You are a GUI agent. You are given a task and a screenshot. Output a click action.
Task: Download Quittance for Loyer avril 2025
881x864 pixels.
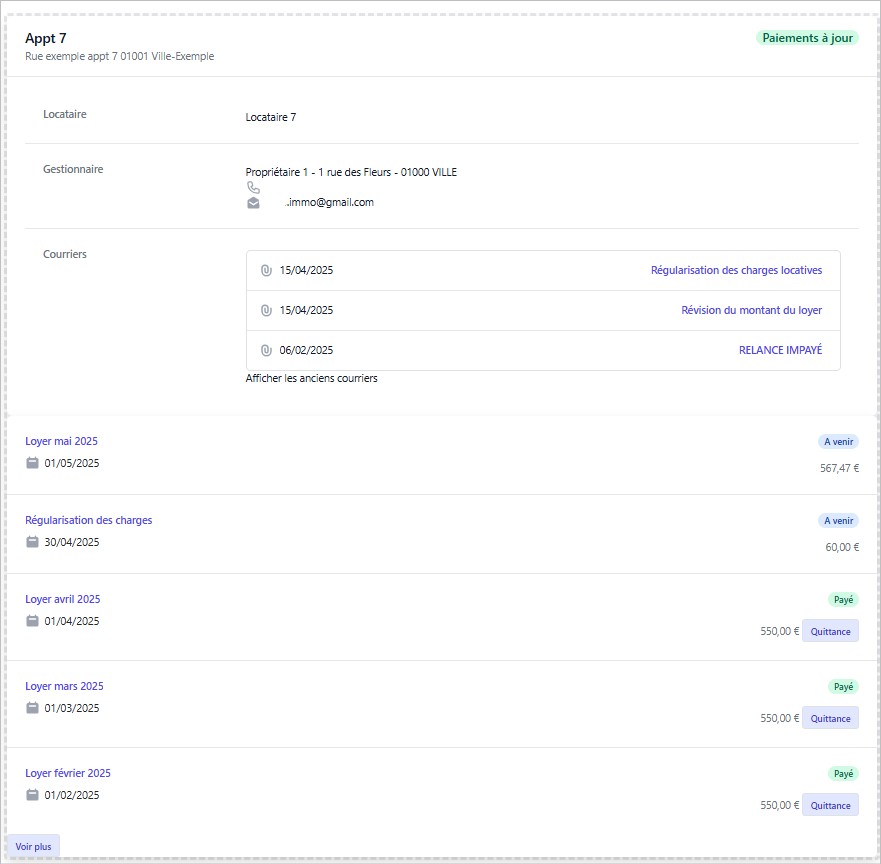[x=830, y=631]
